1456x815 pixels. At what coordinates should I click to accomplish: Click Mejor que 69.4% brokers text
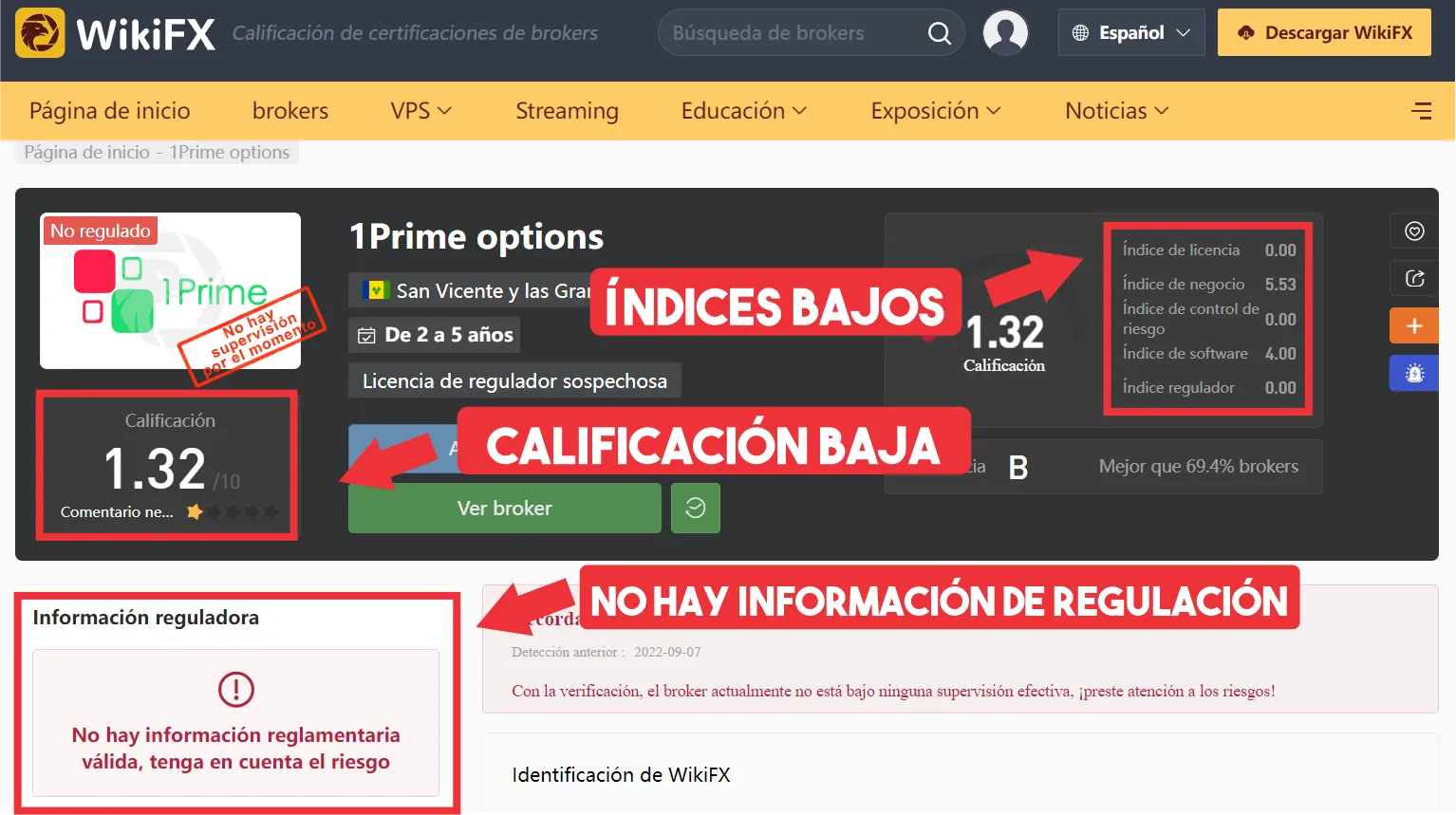click(1199, 467)
